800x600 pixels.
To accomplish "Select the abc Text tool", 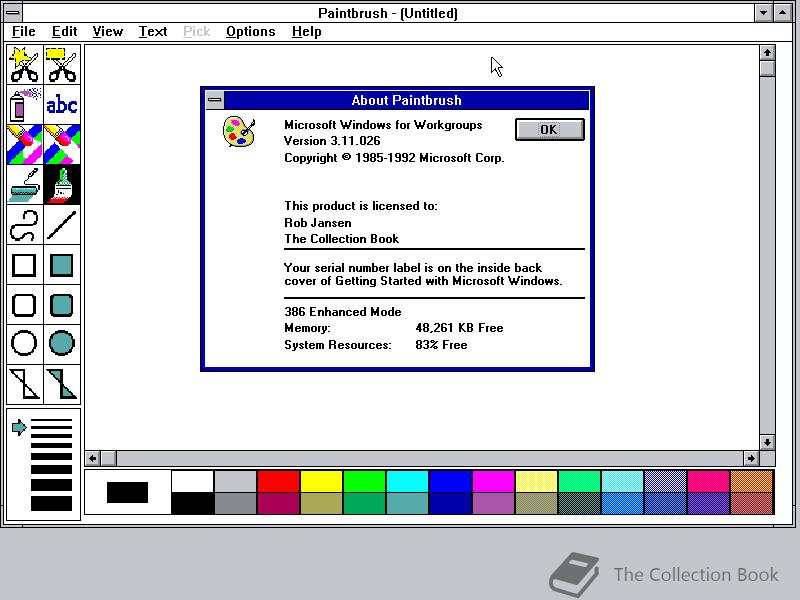I will (62, 105).
